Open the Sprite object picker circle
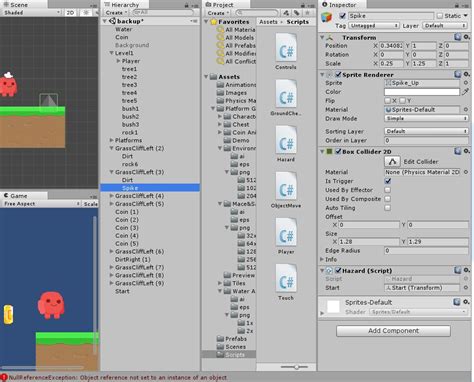The width and height of the screenshot is (474, 382). click(x=466, y=83)
